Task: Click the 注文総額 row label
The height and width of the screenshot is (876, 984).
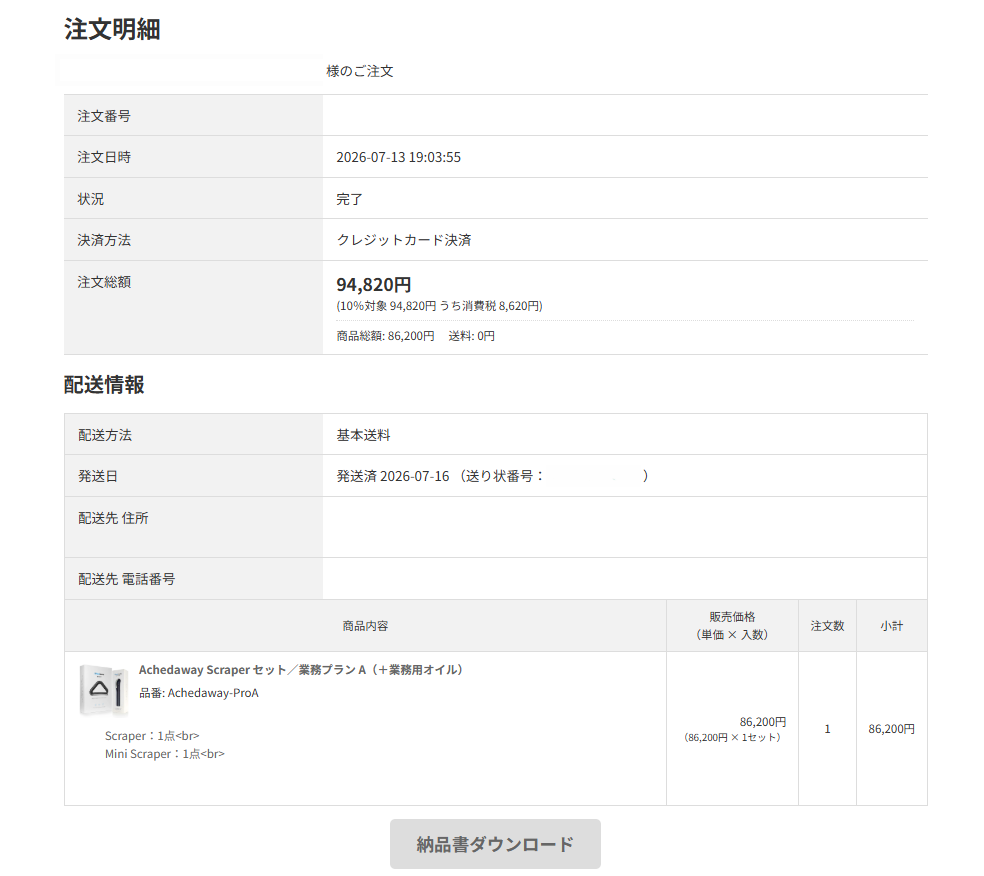Action: pyautogui.click(x=104, y=282)
